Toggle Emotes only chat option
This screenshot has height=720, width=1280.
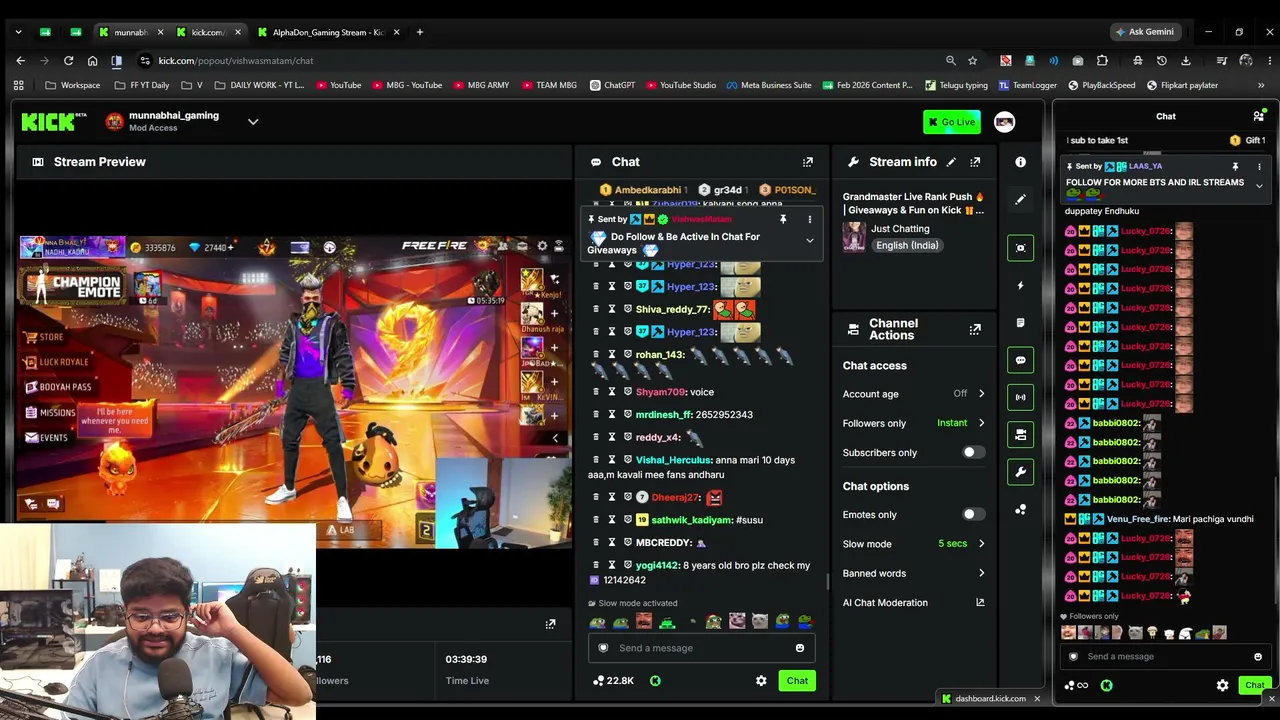[973, 515]
